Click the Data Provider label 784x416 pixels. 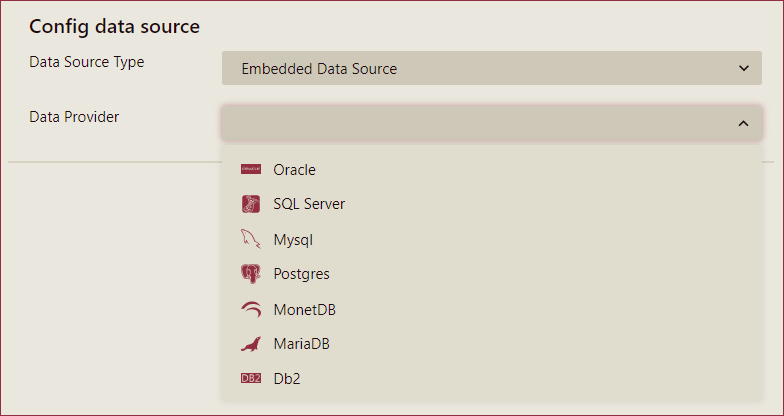pyautogui.click(x=74, y=116)
